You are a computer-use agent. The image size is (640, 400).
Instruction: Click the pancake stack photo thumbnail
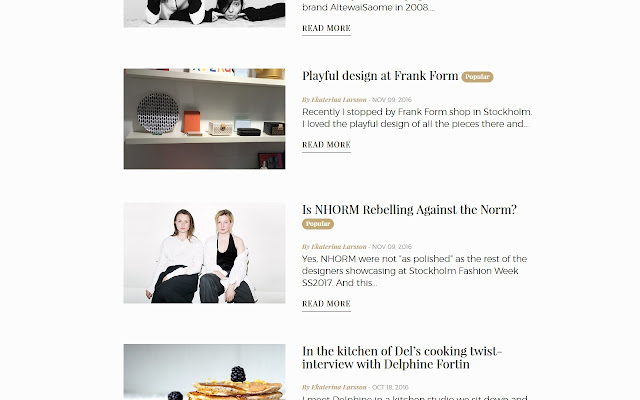tap(204, 372)
